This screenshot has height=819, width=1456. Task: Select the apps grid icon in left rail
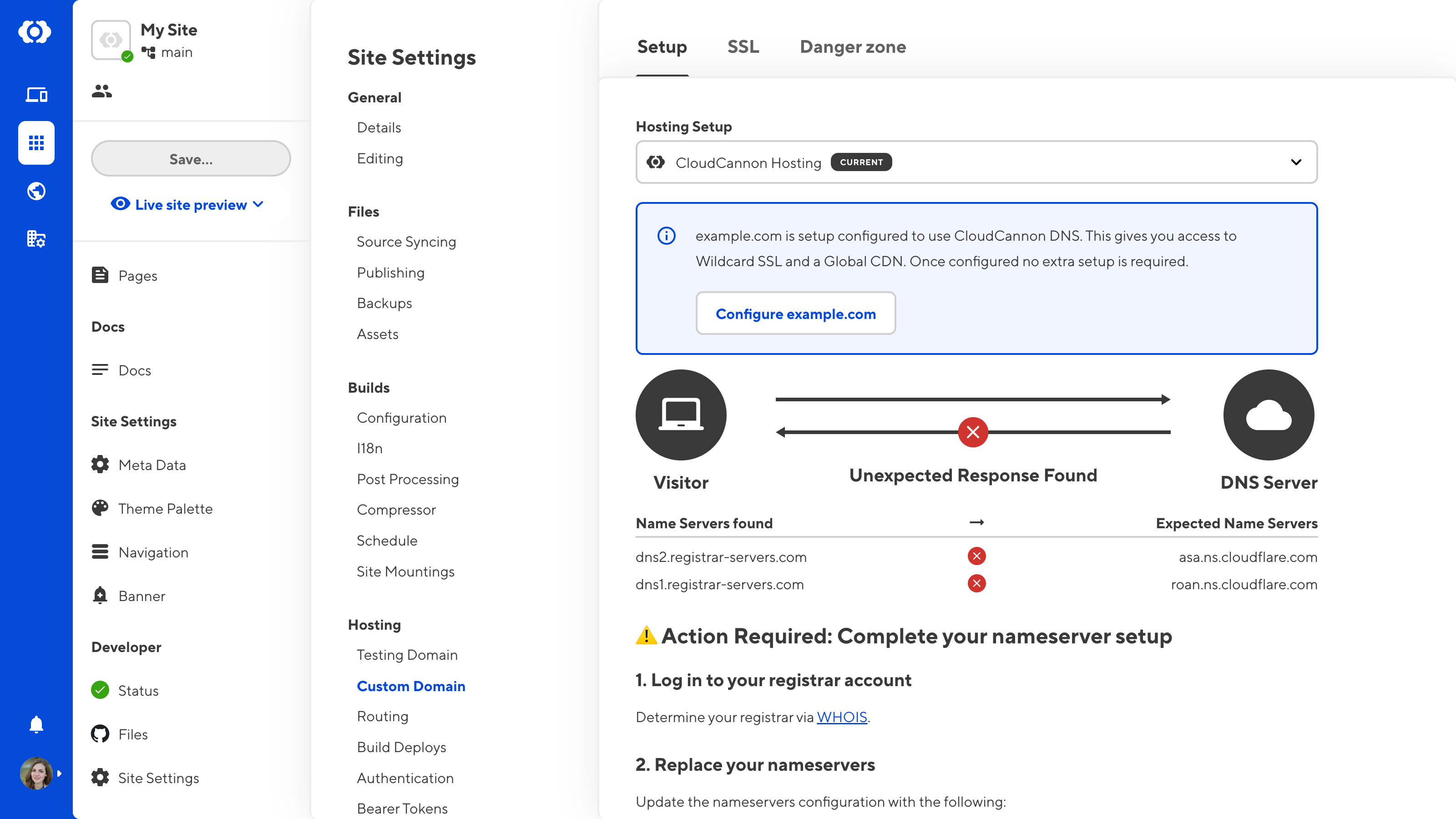pyautogui.click(x=36, y=142)
